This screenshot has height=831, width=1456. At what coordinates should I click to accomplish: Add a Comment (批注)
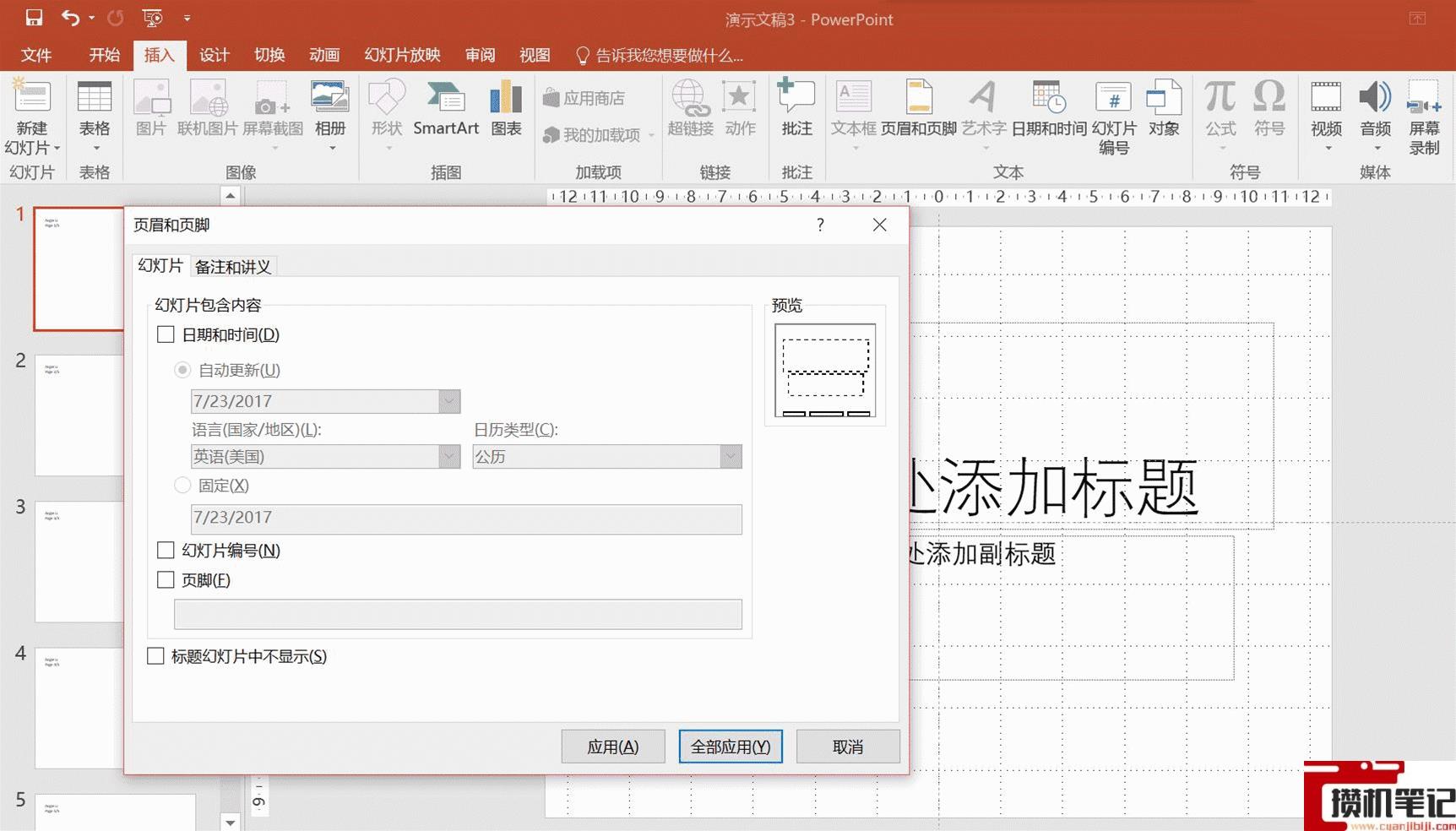coord(796,109)
